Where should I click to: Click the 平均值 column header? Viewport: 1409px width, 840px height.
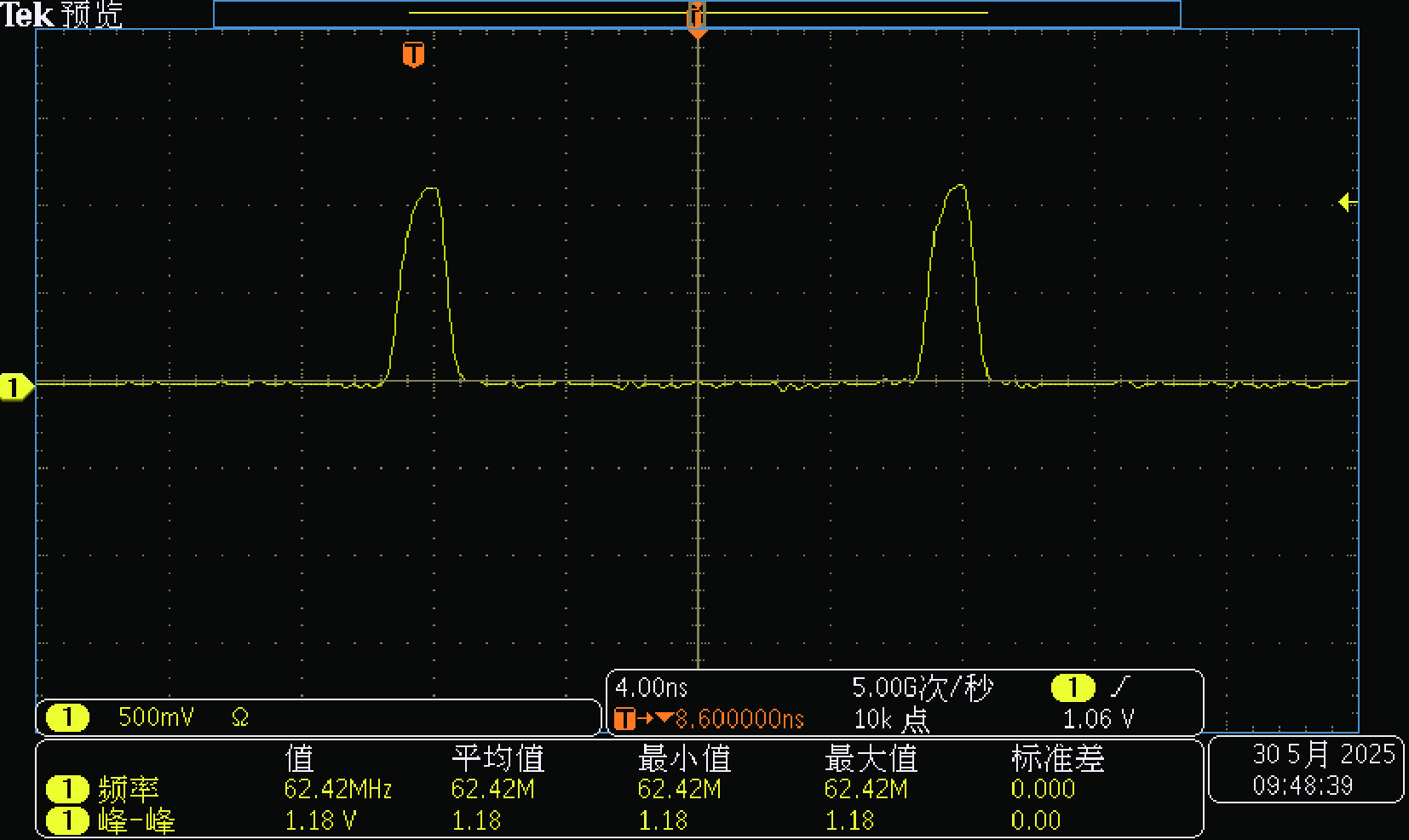497,757
